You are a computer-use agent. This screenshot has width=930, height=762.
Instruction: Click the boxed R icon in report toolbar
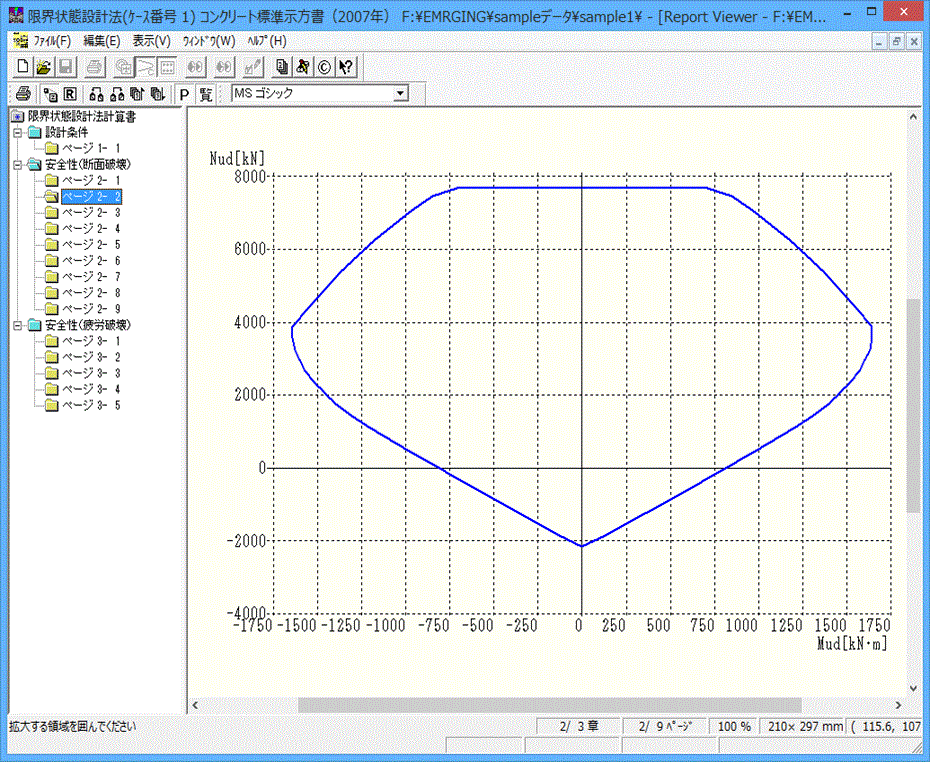(71, 94)
